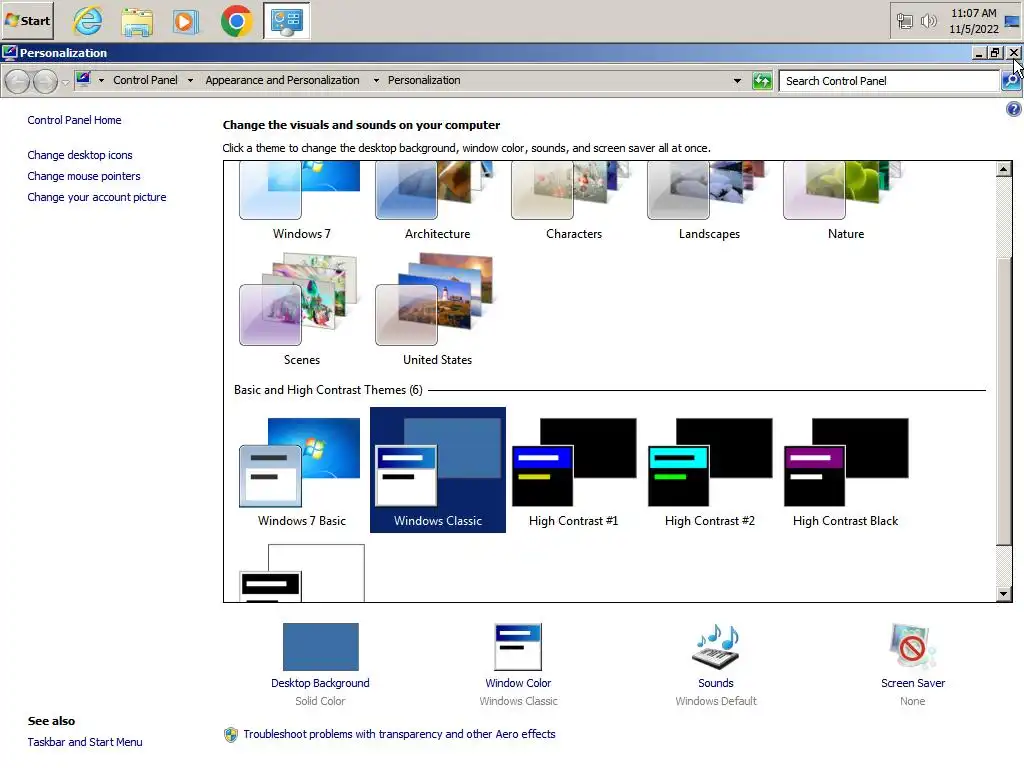Choose High Contrast #2 theme

[709, 470]
